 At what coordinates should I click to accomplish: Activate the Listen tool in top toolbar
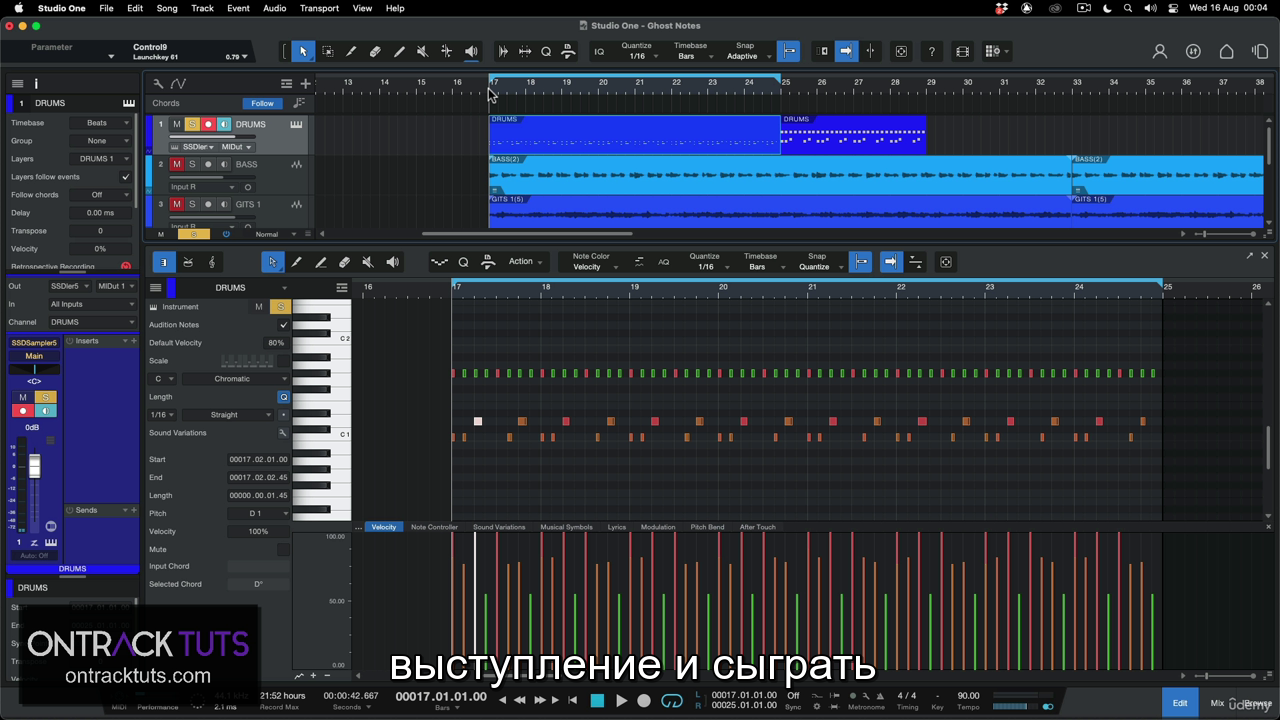coord(471,52)
